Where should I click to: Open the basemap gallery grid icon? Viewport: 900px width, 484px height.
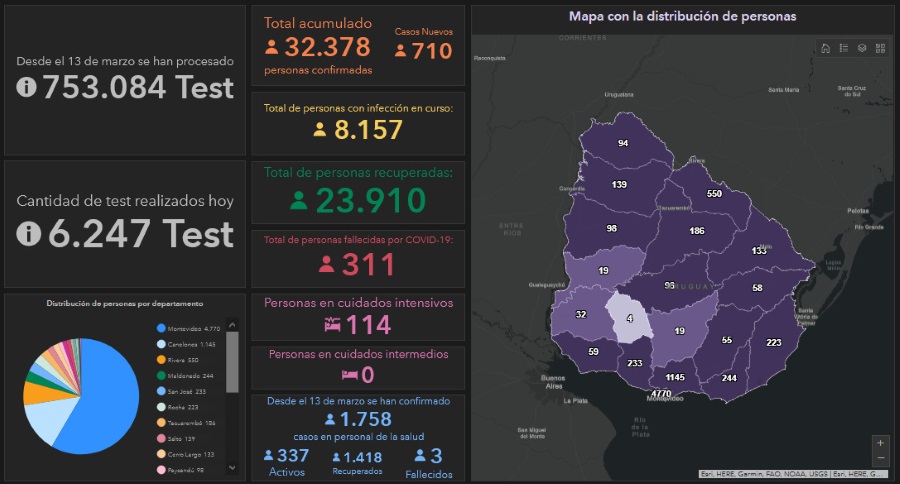[x=880, y=48]
